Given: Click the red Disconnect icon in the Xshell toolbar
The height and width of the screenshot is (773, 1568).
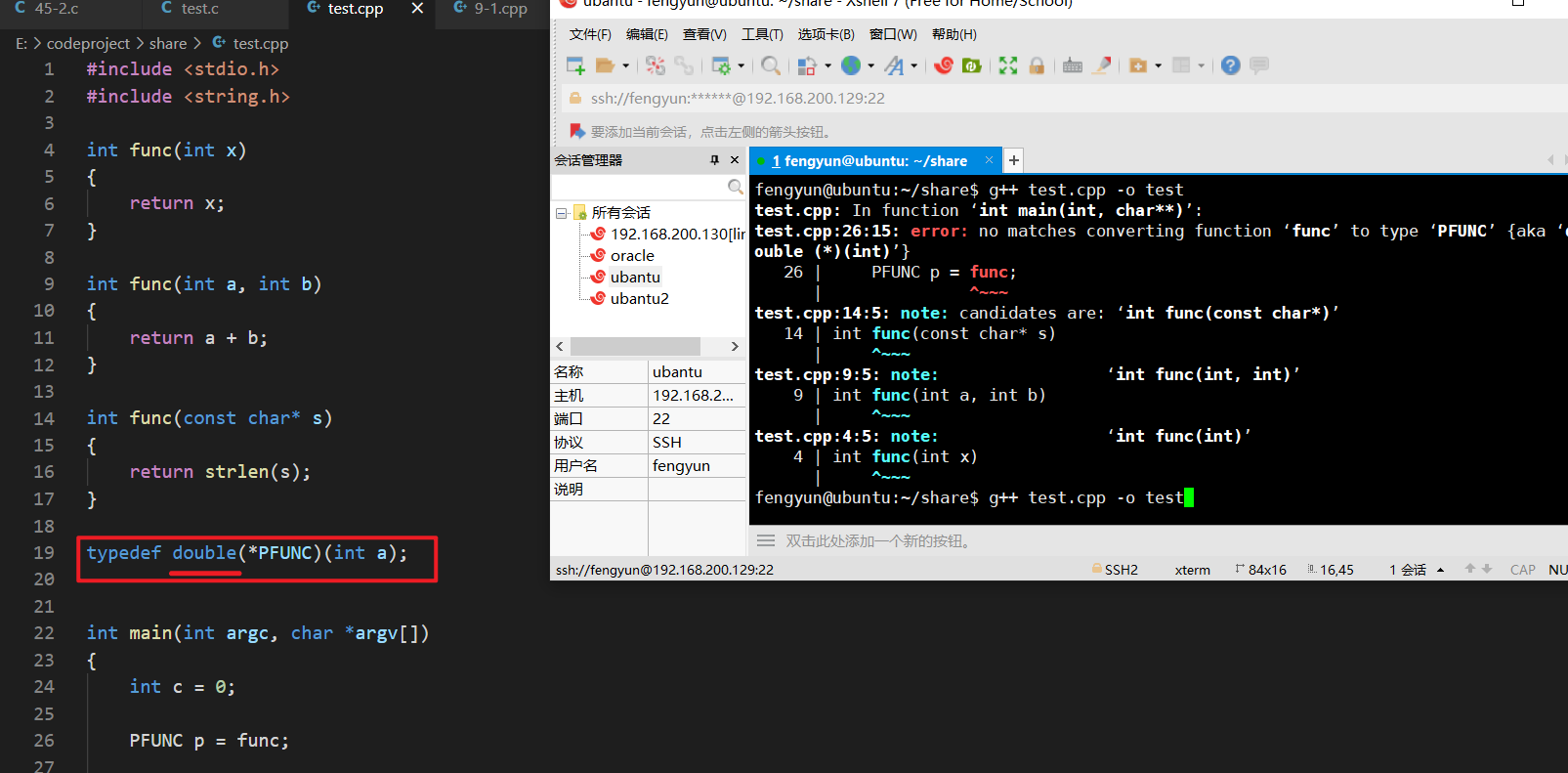Looking at the screenshot, I should [x=656, y=65].
